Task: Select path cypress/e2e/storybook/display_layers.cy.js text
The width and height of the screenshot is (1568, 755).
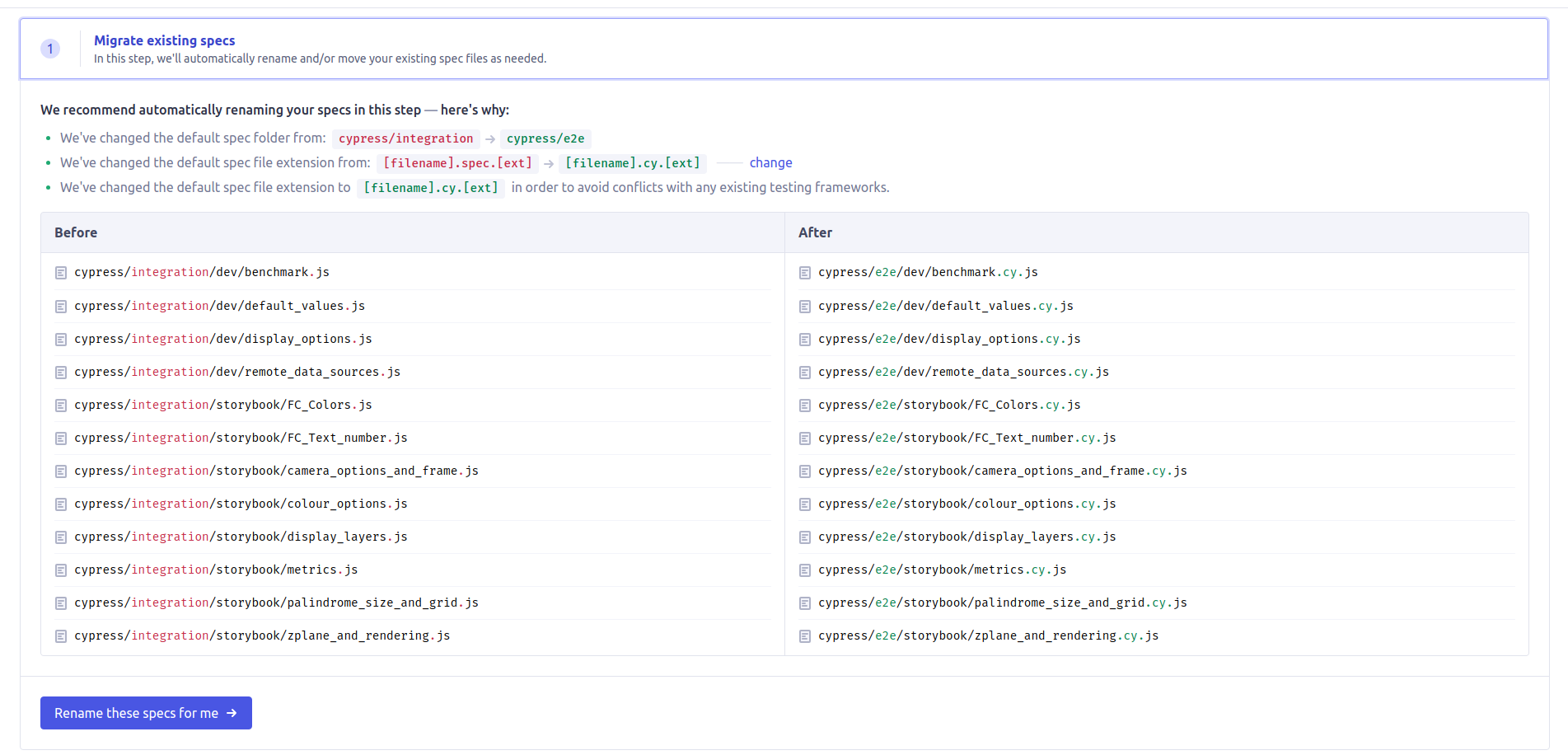Action: point(967,537)
